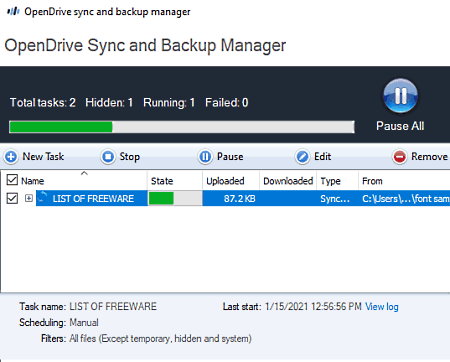Click the 87.2 KB uploaded value
The height and width of the screenshot is (362, 450).
239,199
